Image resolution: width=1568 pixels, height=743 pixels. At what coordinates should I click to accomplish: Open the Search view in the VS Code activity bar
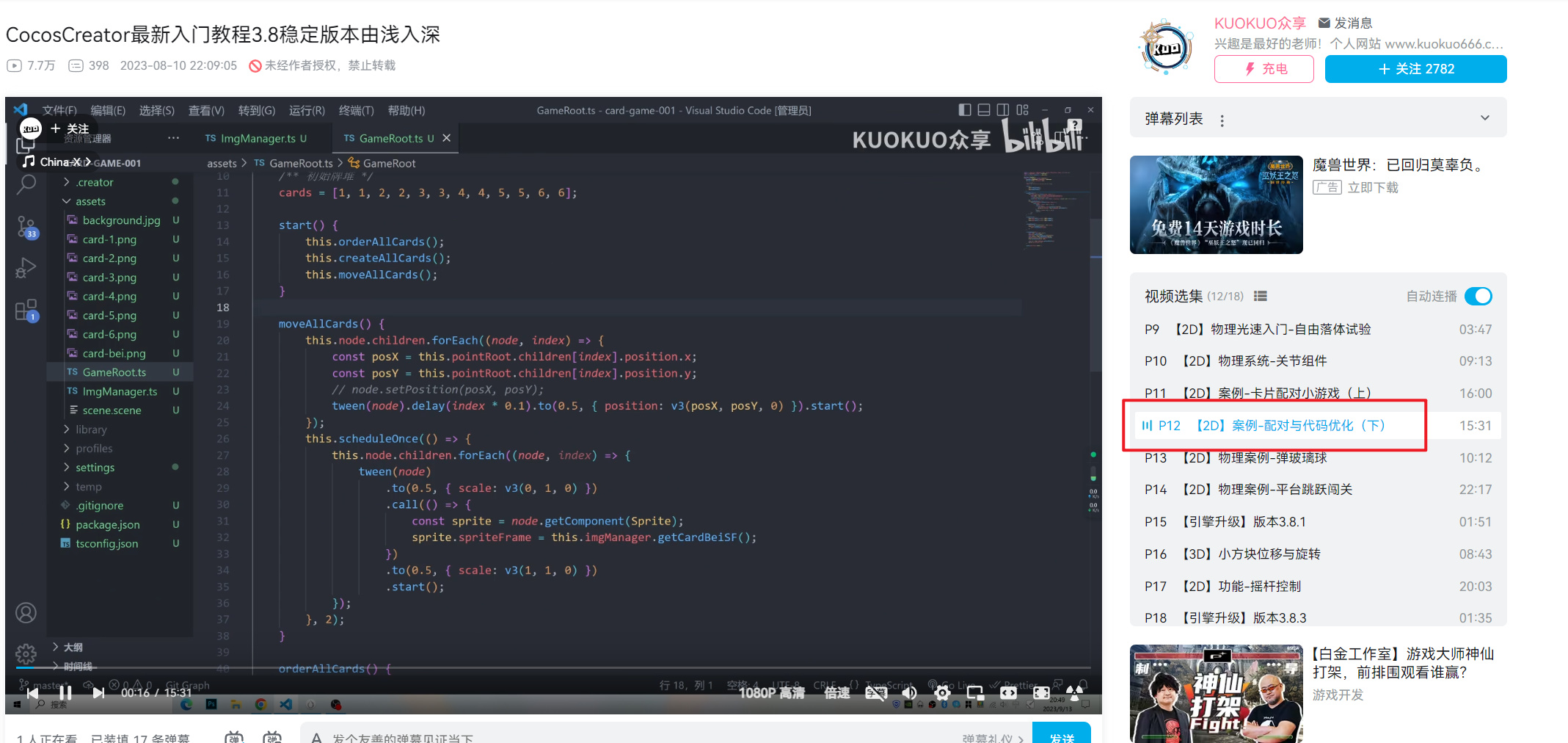pyautogui.click(x=26, y=184)
